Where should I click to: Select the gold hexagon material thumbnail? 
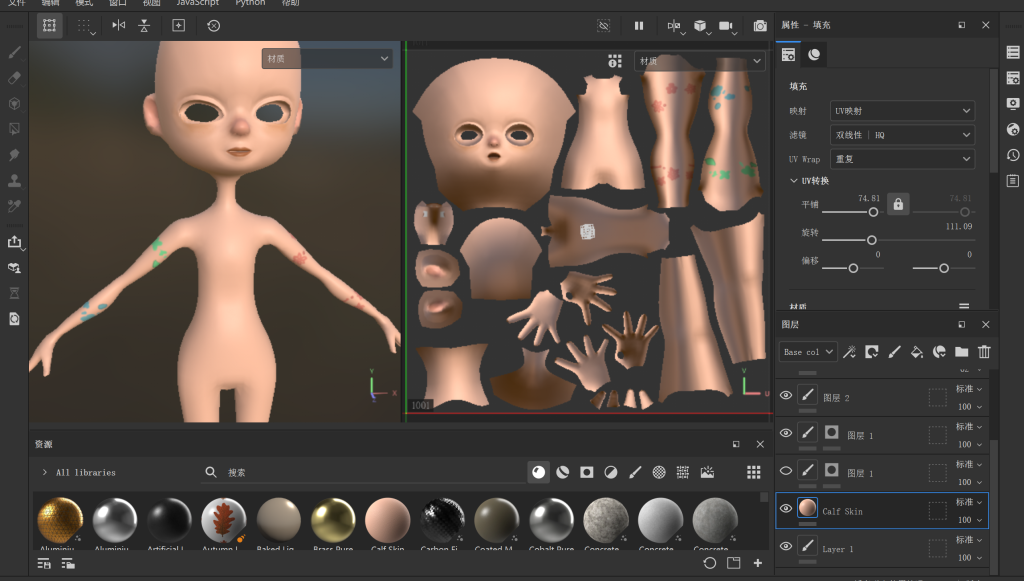click(60, 520)
